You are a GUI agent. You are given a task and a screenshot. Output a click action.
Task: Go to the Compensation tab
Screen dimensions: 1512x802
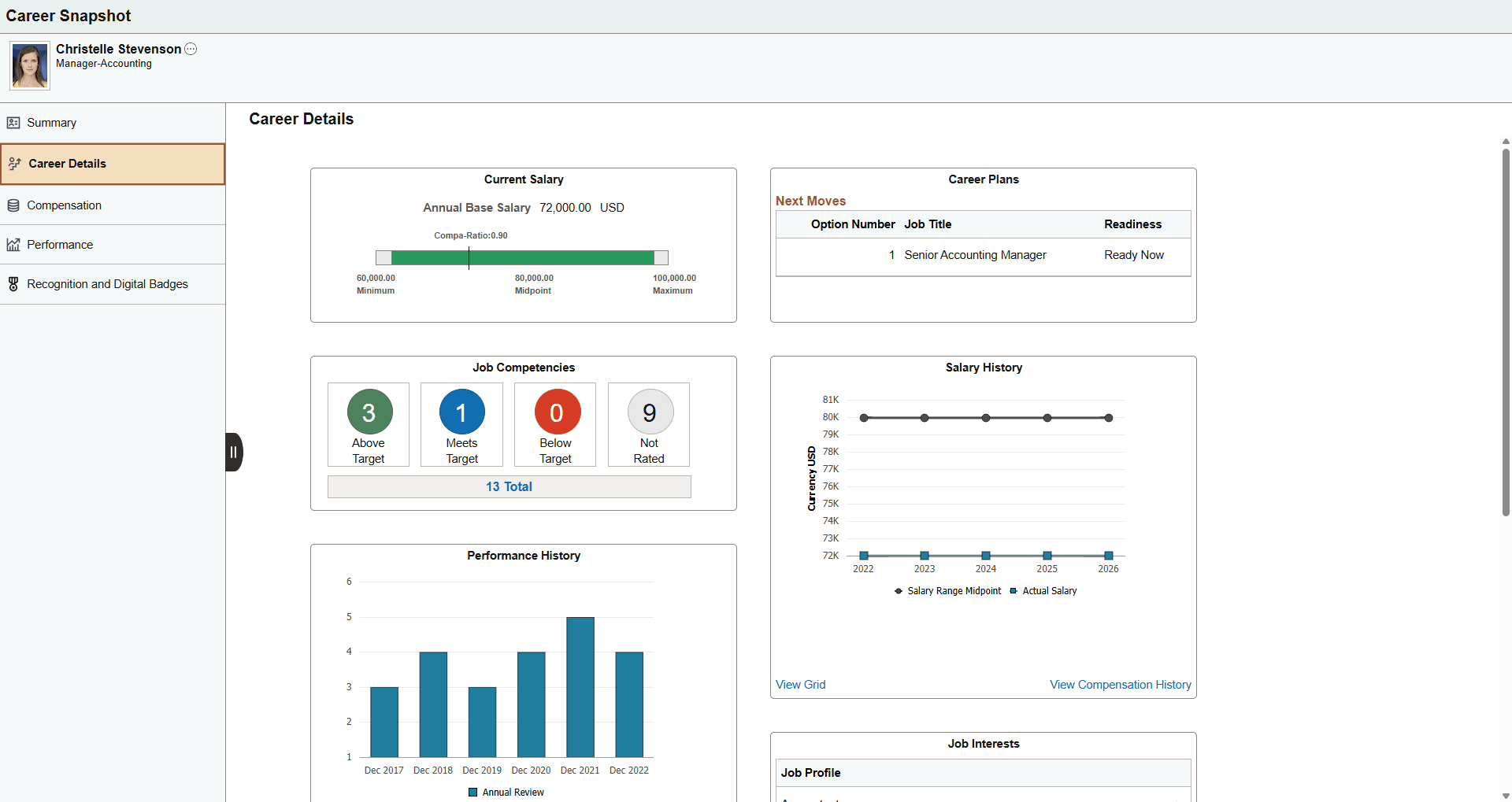[113, 205]
